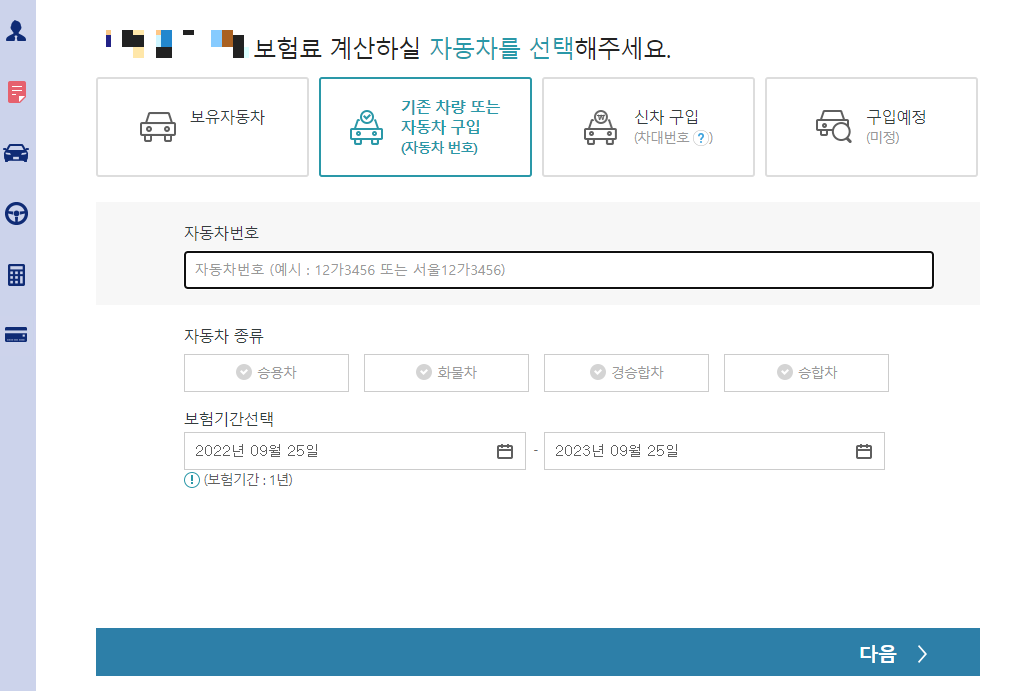Click the 자동차 종류 label text
1010x691 pixels.
coord(224,336)
